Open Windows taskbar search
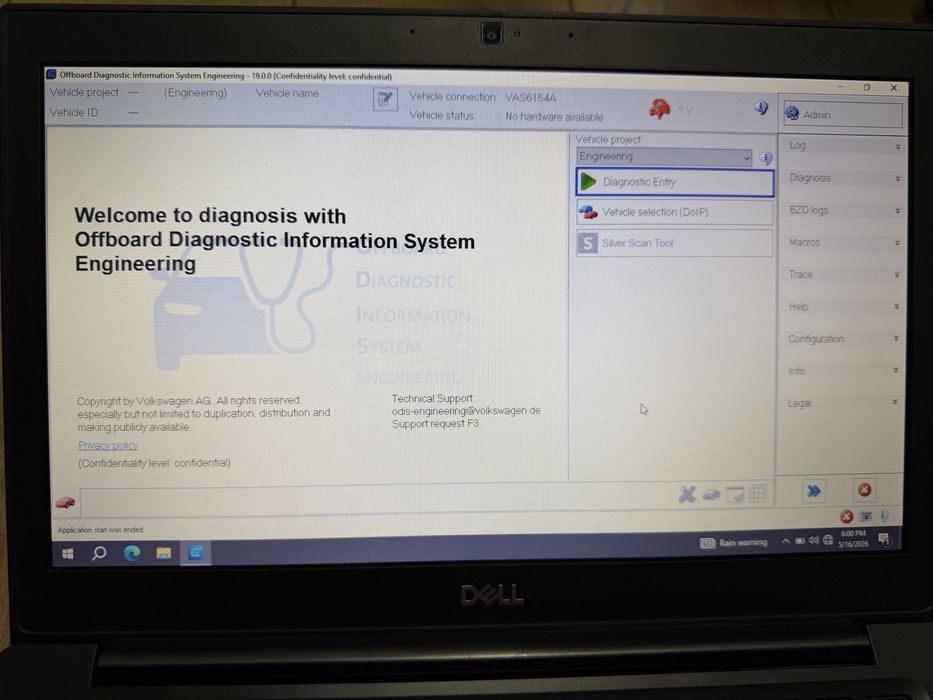This screenshot has width=933, height=700. 99,554
